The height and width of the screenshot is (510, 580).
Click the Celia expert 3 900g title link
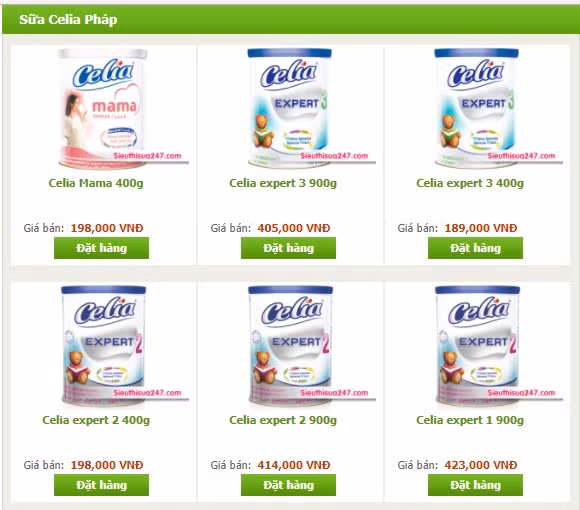pos(283,183)
